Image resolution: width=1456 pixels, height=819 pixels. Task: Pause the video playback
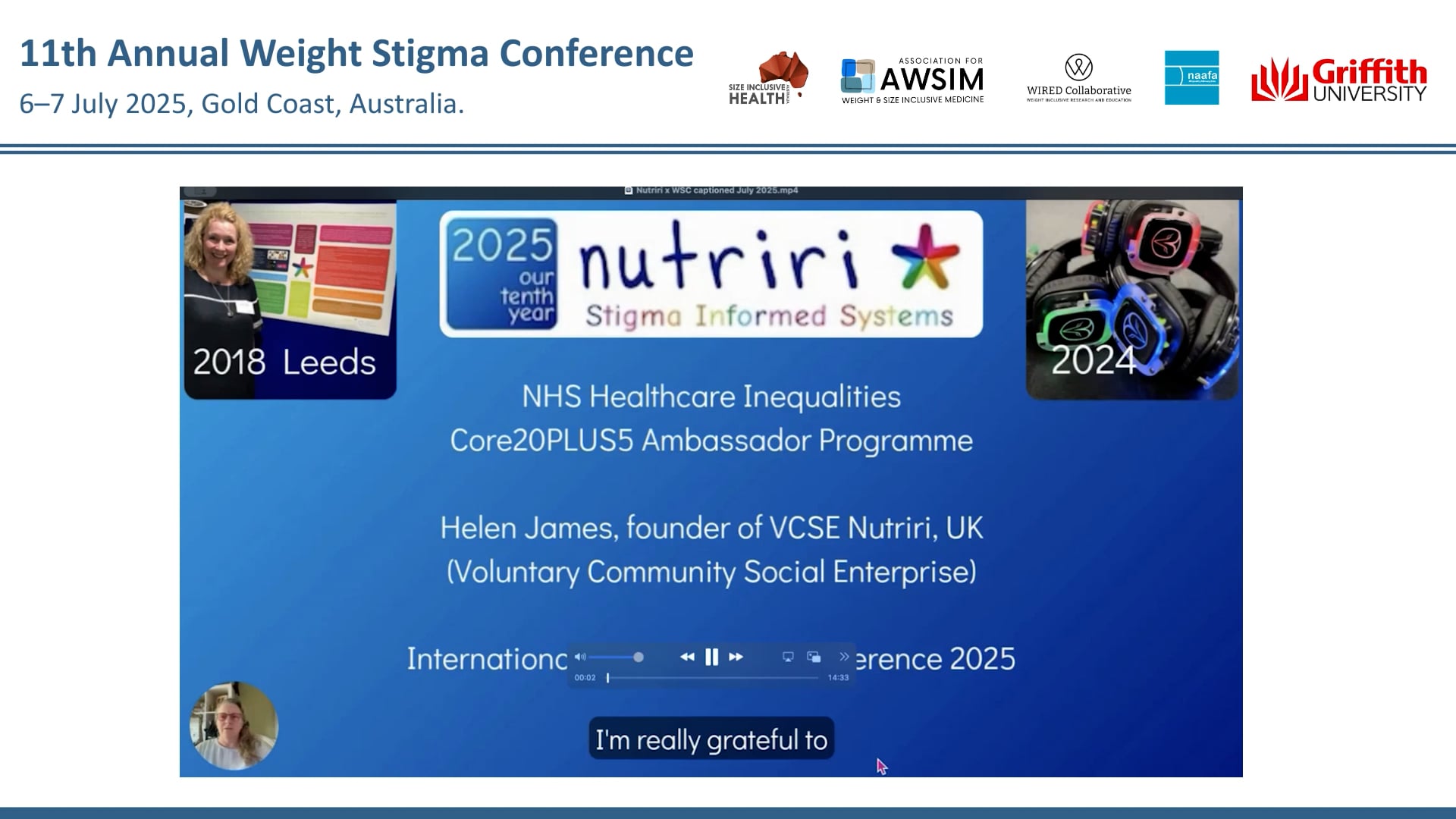pyautogui.click(x=711, y=657)
